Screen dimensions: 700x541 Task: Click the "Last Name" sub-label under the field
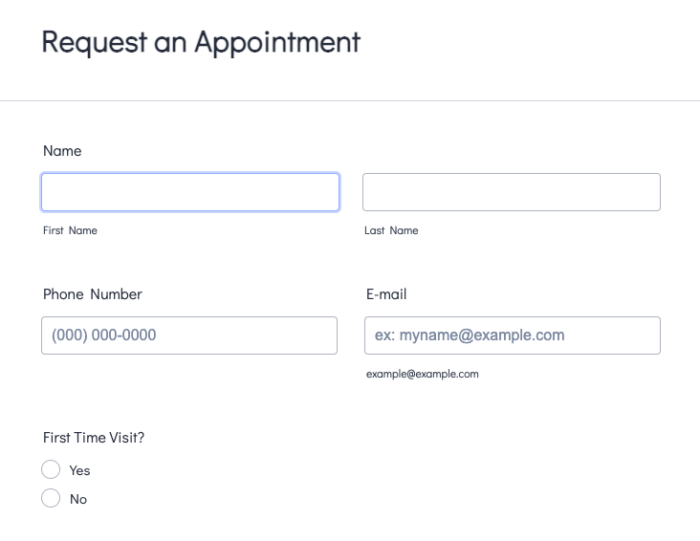click(x=391, y=230)
